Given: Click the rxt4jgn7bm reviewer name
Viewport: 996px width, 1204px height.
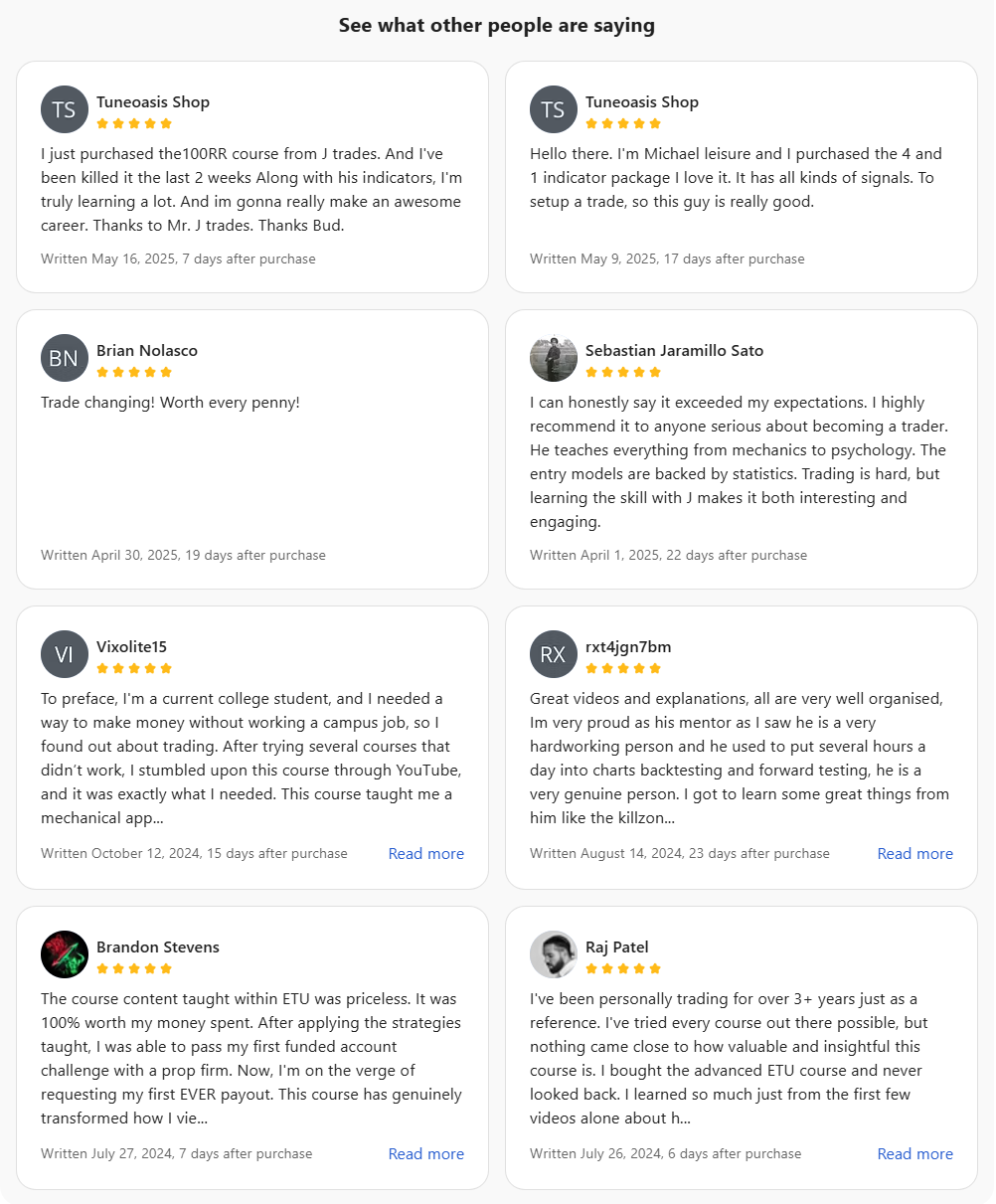Looking at the screenshot, I should [628, 646].
